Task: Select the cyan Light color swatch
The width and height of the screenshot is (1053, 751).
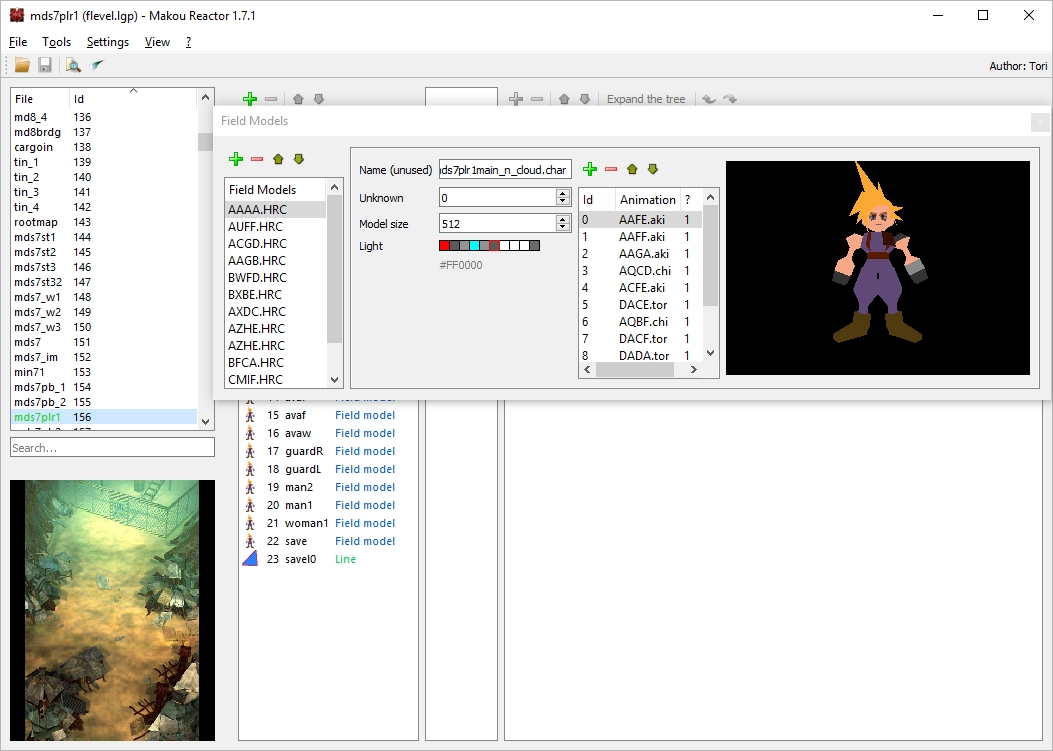Action: pos(474,246)
